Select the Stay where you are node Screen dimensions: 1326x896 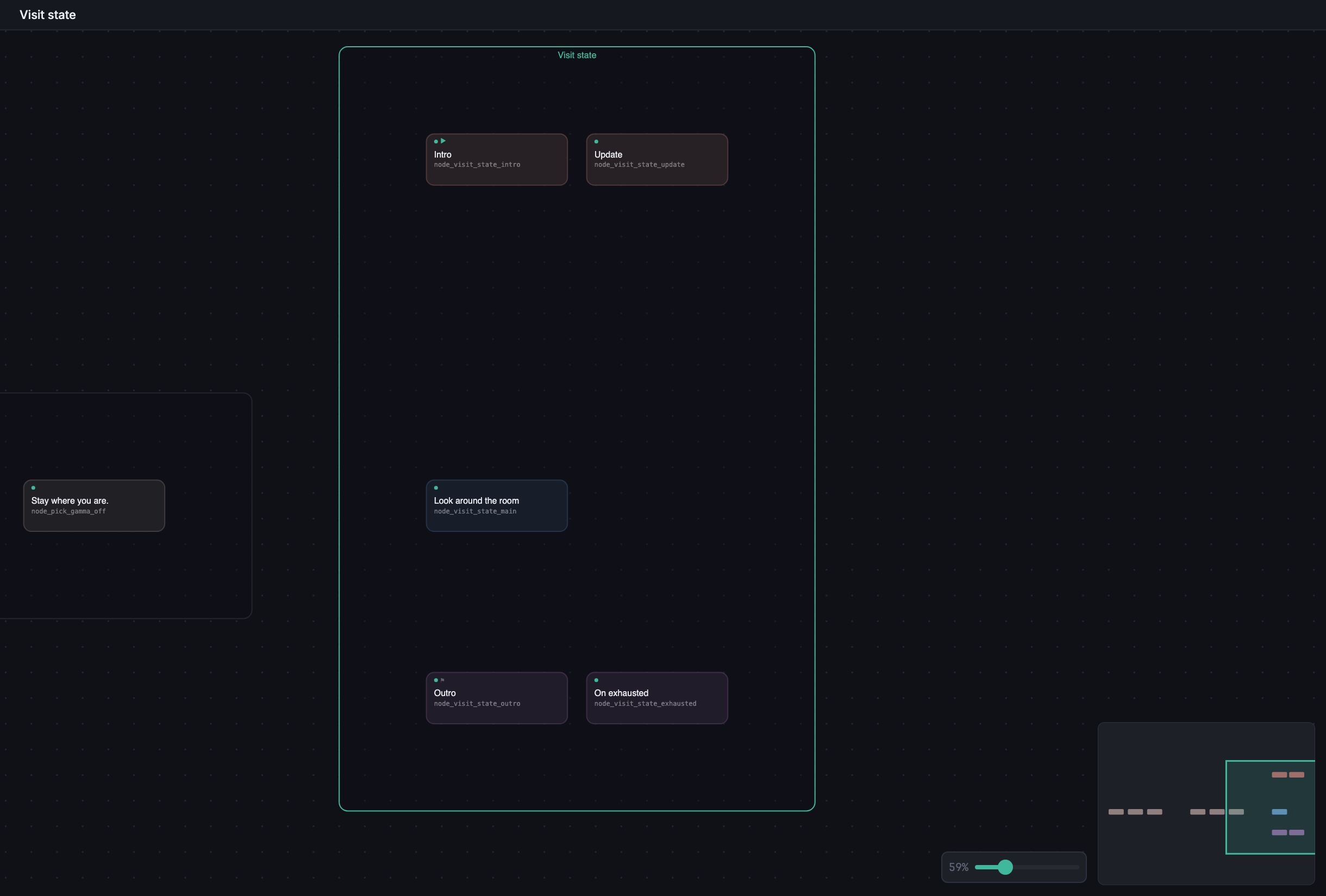(94, 506)
